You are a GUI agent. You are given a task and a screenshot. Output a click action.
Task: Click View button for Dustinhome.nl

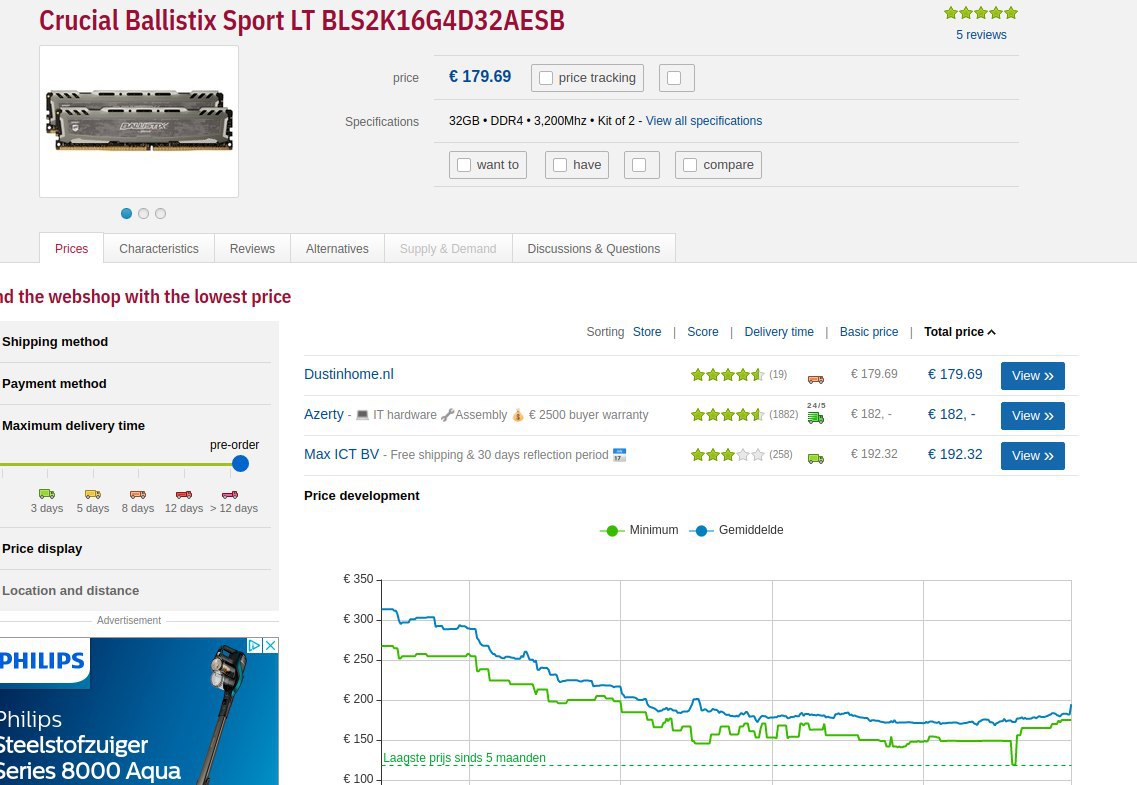(x=1033, y=375)
